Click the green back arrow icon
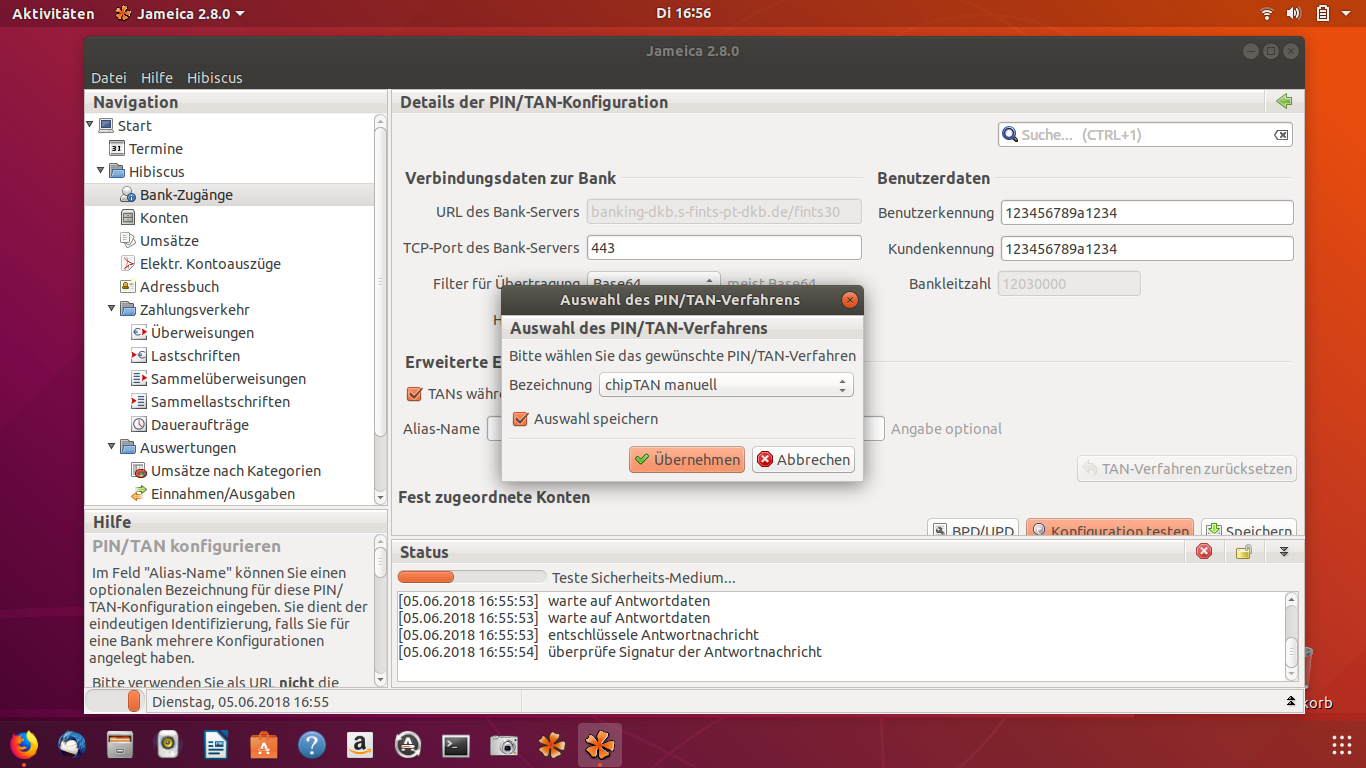 coord(1284,101)
